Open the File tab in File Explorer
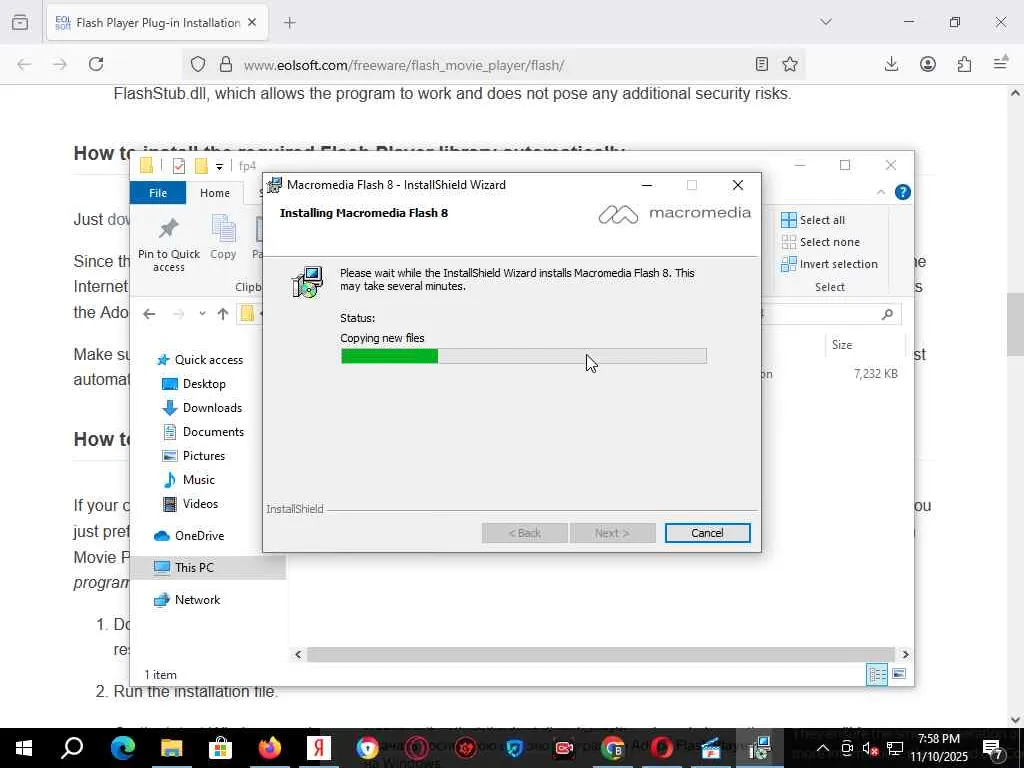Image resolution: width=1024 pixels, height=768 pixels. coord(158,193)
